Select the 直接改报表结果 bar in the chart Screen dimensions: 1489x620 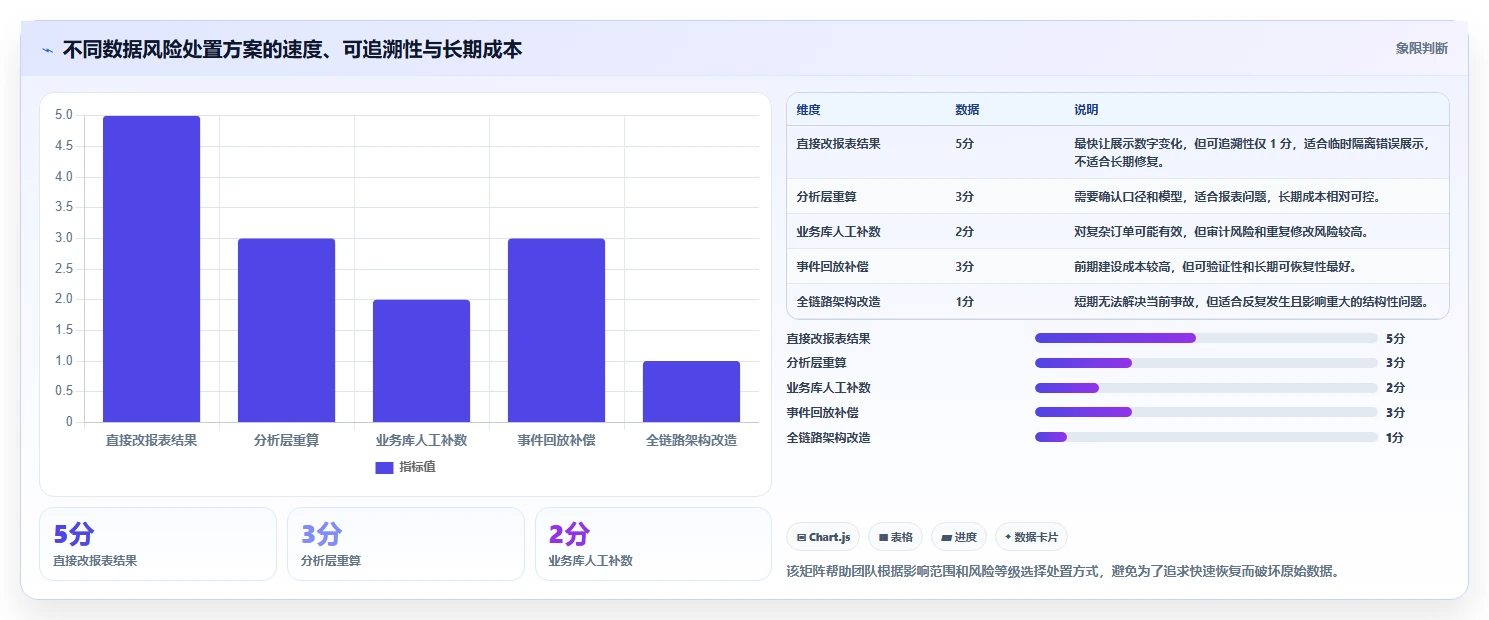[x=151, y=269]
